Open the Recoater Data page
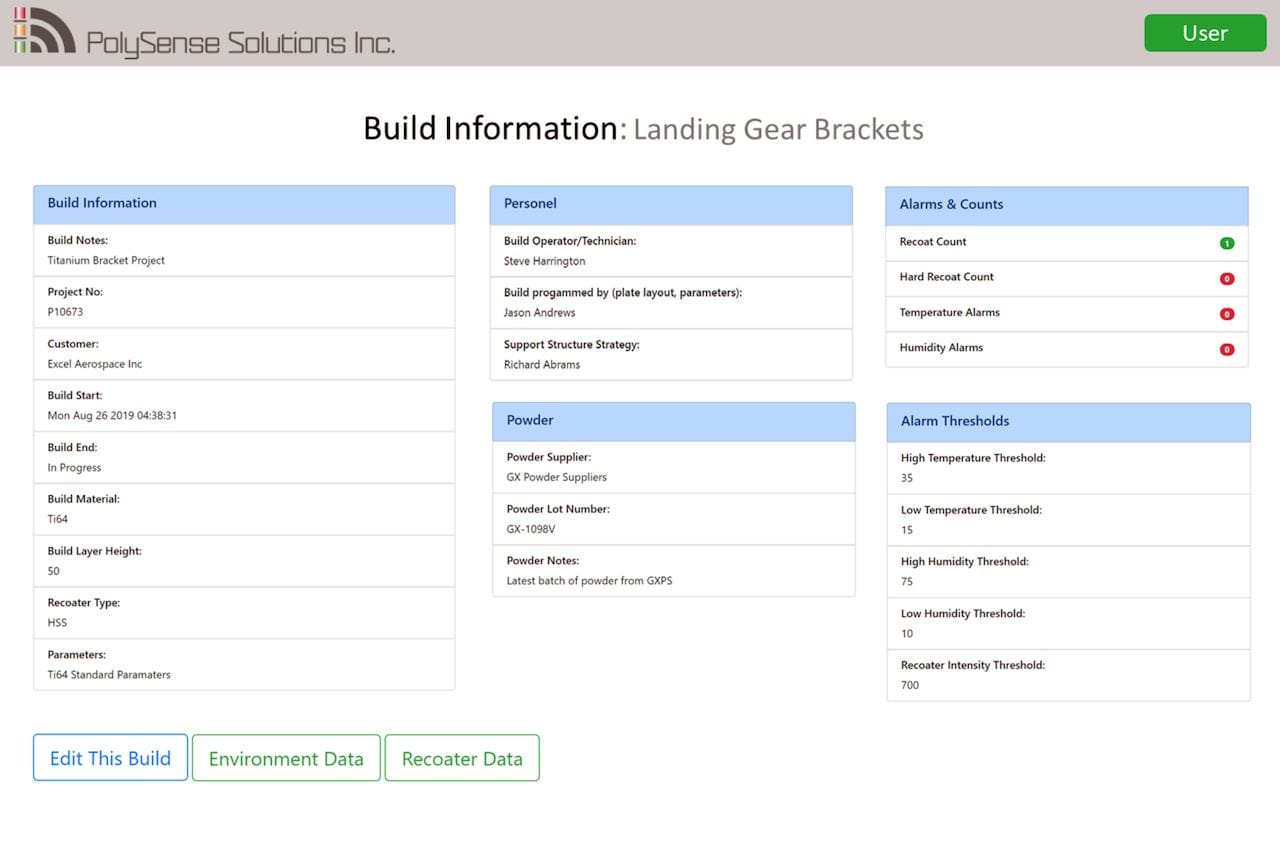Screen dimensions: 1280x857 pos(462,758)
